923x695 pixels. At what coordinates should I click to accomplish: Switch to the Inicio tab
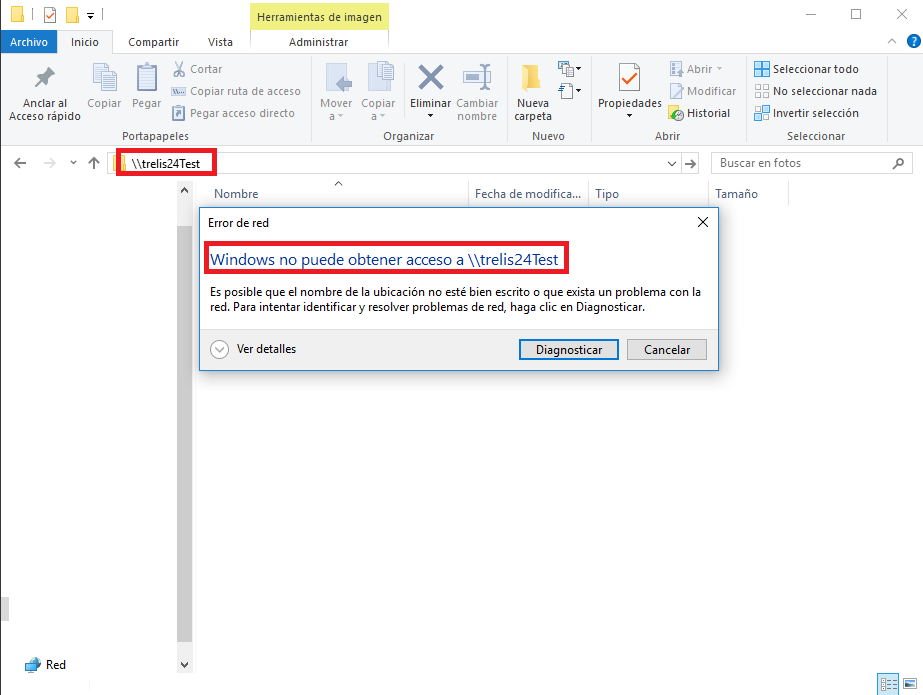point(85,42)
